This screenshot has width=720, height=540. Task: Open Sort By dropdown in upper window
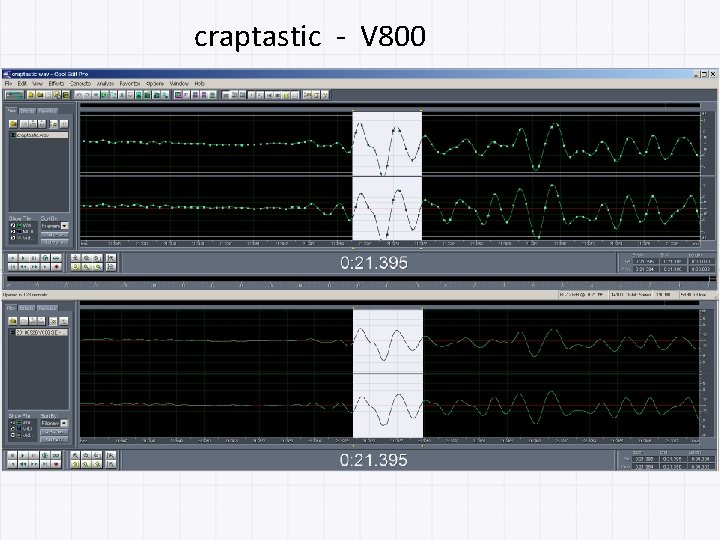click(x=64, y=226)
